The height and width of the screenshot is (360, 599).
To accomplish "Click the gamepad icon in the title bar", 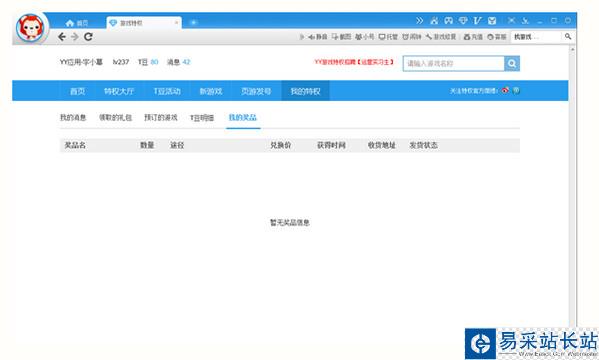I will 448,21.
